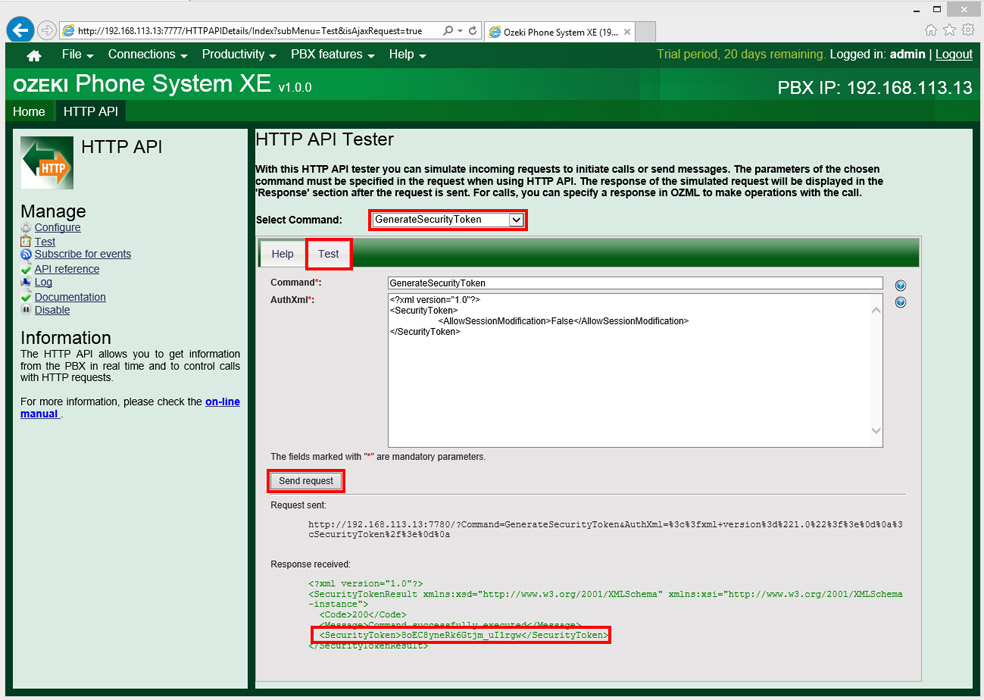Open the API reference link
This screenshot has height=700, width=984.
[x=67, y=269]
